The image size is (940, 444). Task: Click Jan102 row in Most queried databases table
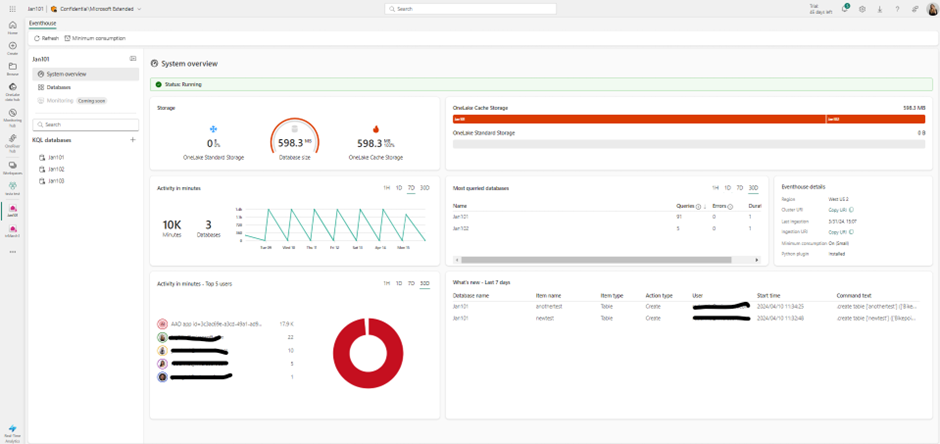click(x=607, y=228)
